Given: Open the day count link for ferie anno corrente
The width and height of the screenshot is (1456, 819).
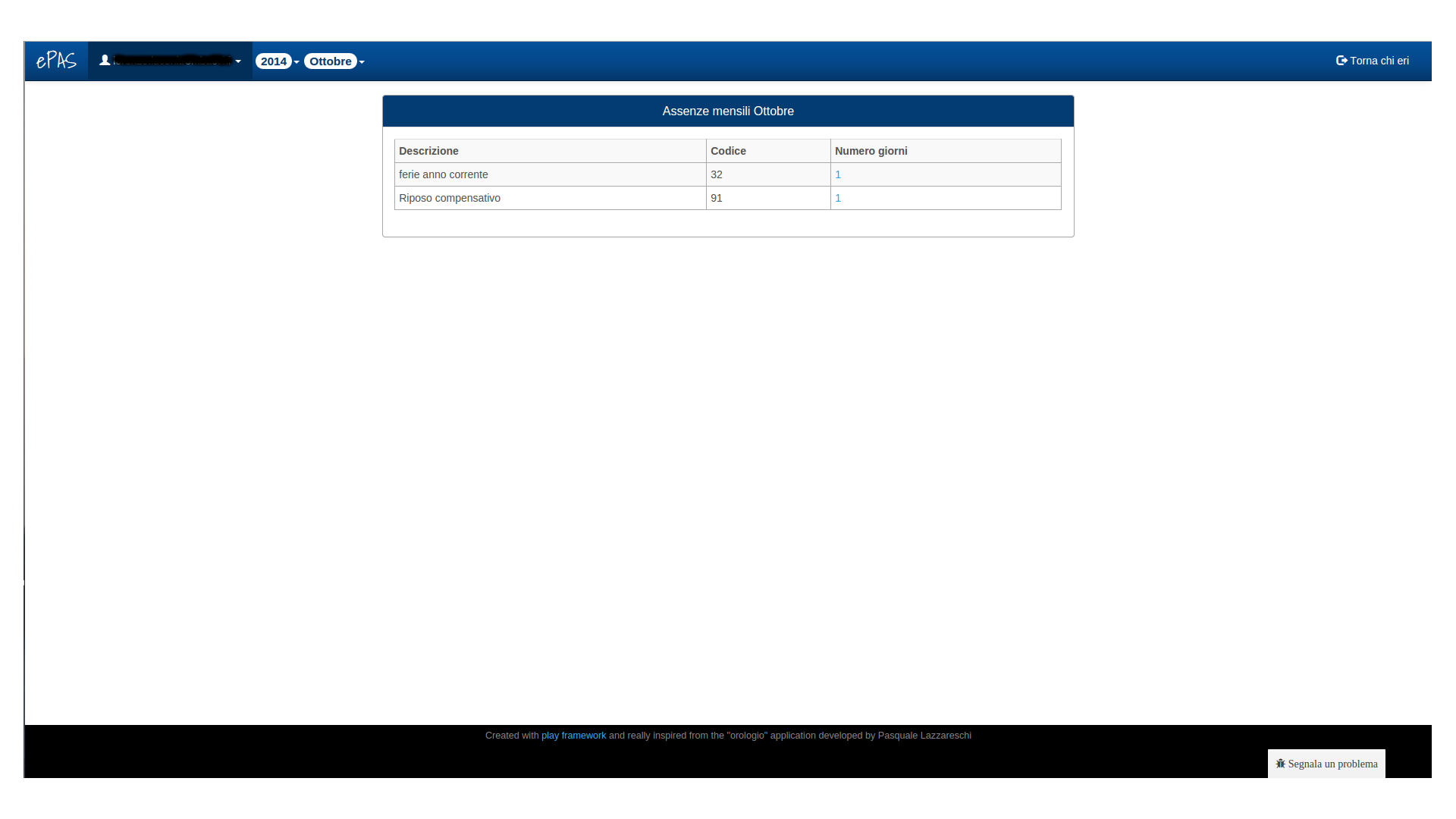Looking at the screenshot, I should [x=838, y=174].
